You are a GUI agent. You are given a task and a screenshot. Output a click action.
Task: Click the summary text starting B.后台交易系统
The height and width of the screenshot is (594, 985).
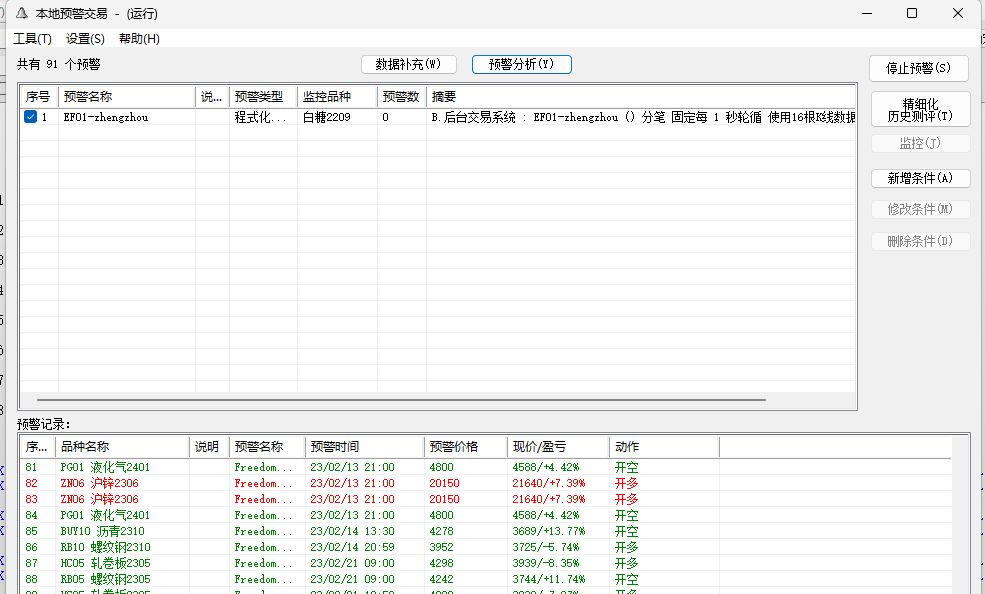(643, 117)
